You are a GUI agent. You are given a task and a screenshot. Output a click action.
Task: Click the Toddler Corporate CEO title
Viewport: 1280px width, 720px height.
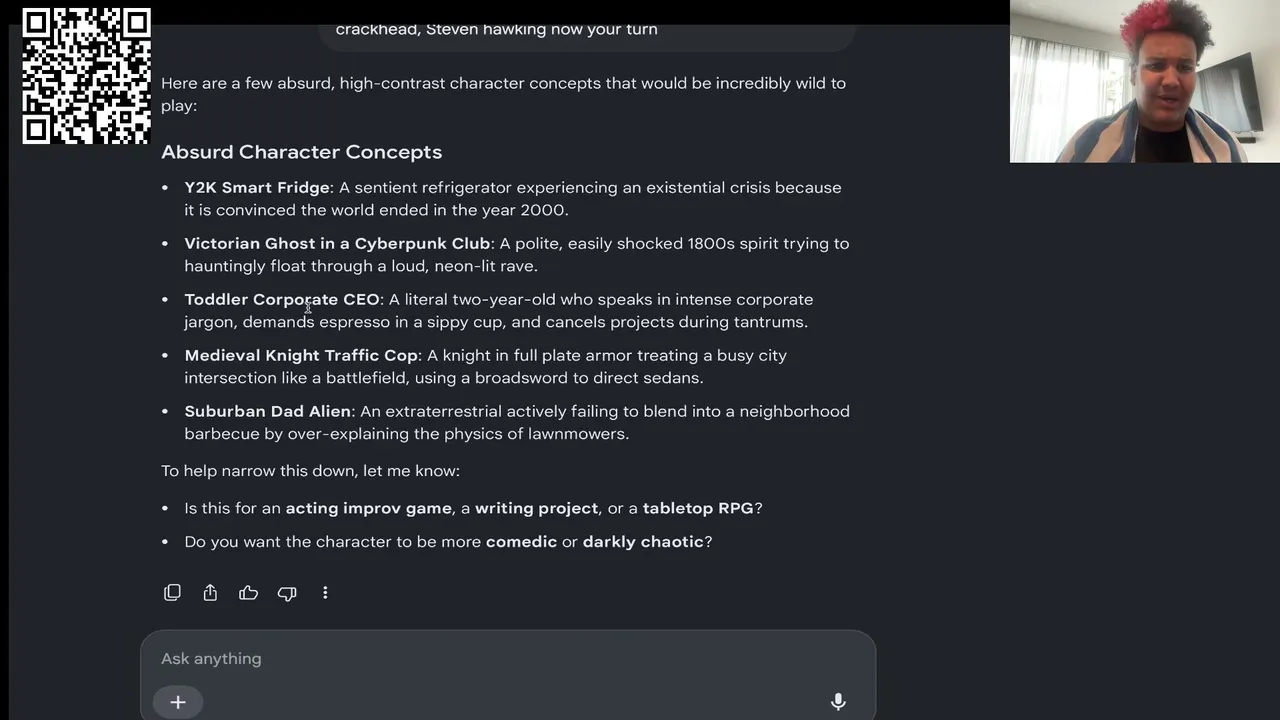coord(282,300)
